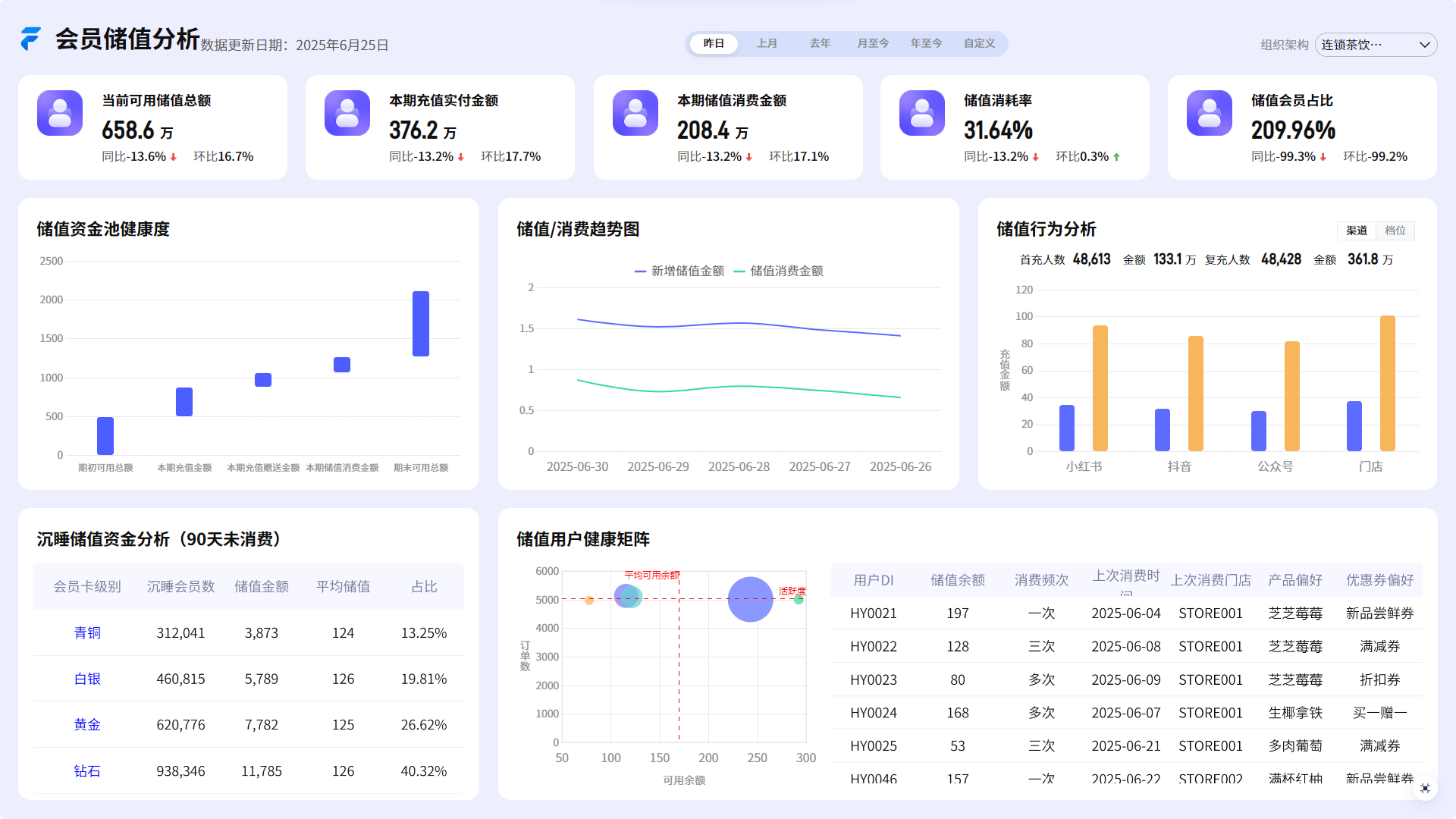
Task: Open the 青铜 member level link
Action: tap(87, 632)
